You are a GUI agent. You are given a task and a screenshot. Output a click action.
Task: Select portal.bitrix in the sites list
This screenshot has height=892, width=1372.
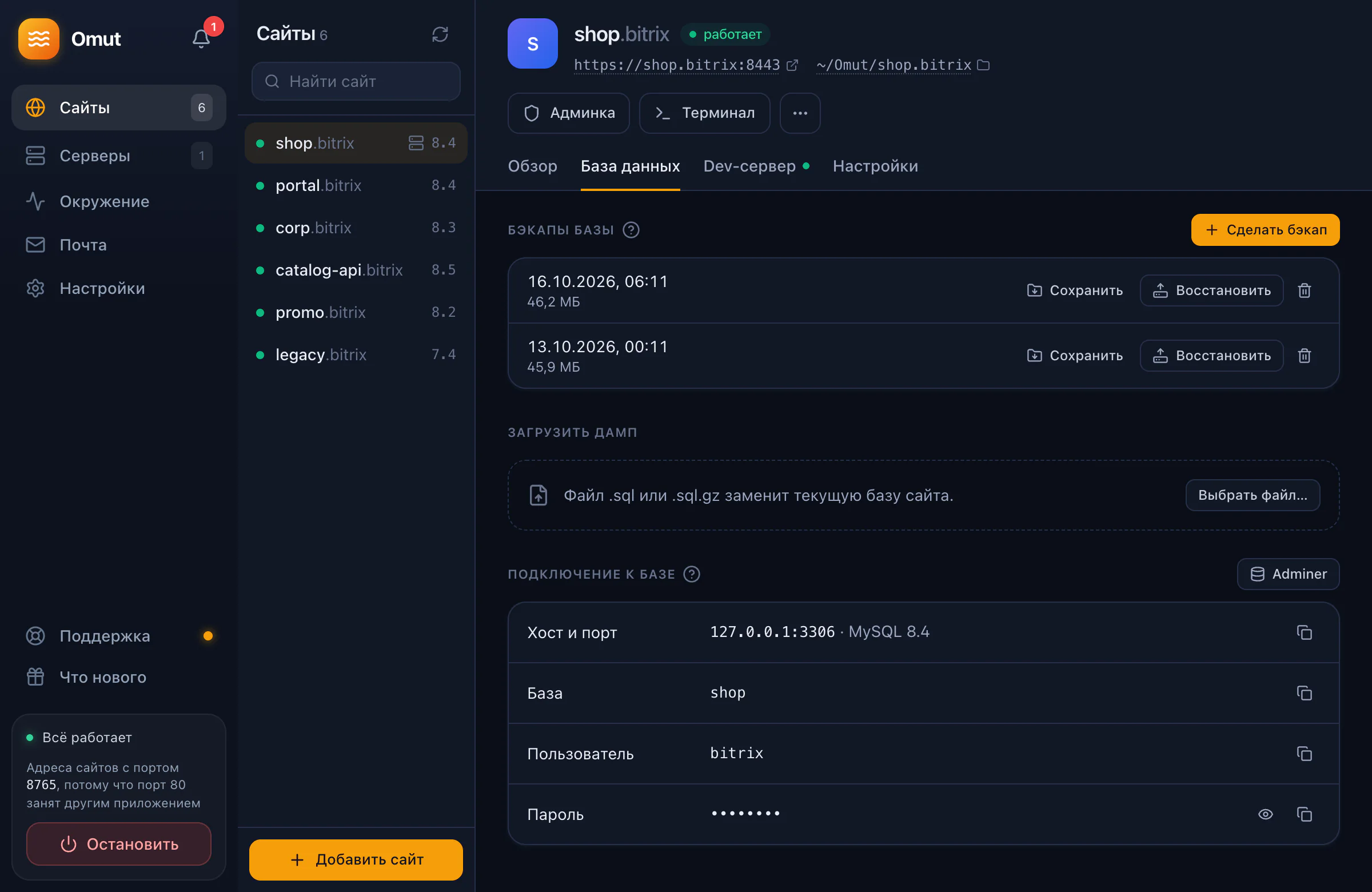click(x=356, y=185)
